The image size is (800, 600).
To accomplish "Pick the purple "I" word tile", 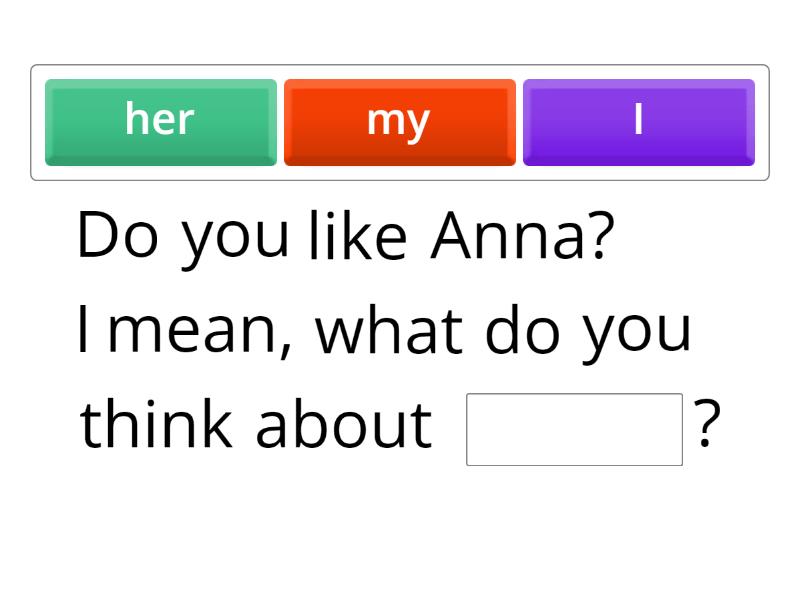I will (638, 121).
